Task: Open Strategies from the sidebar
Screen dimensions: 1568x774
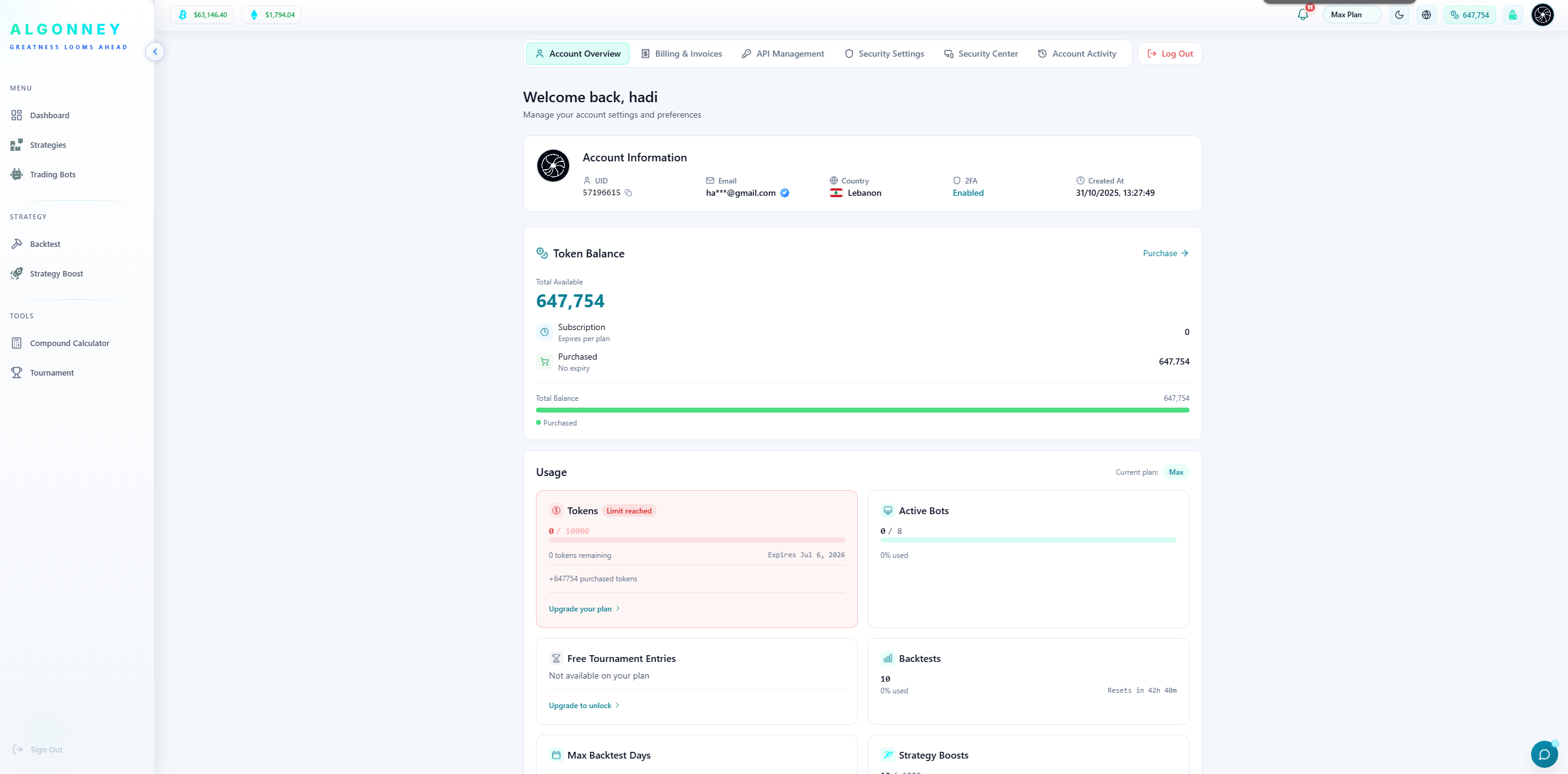Action: tap(47, 145)
